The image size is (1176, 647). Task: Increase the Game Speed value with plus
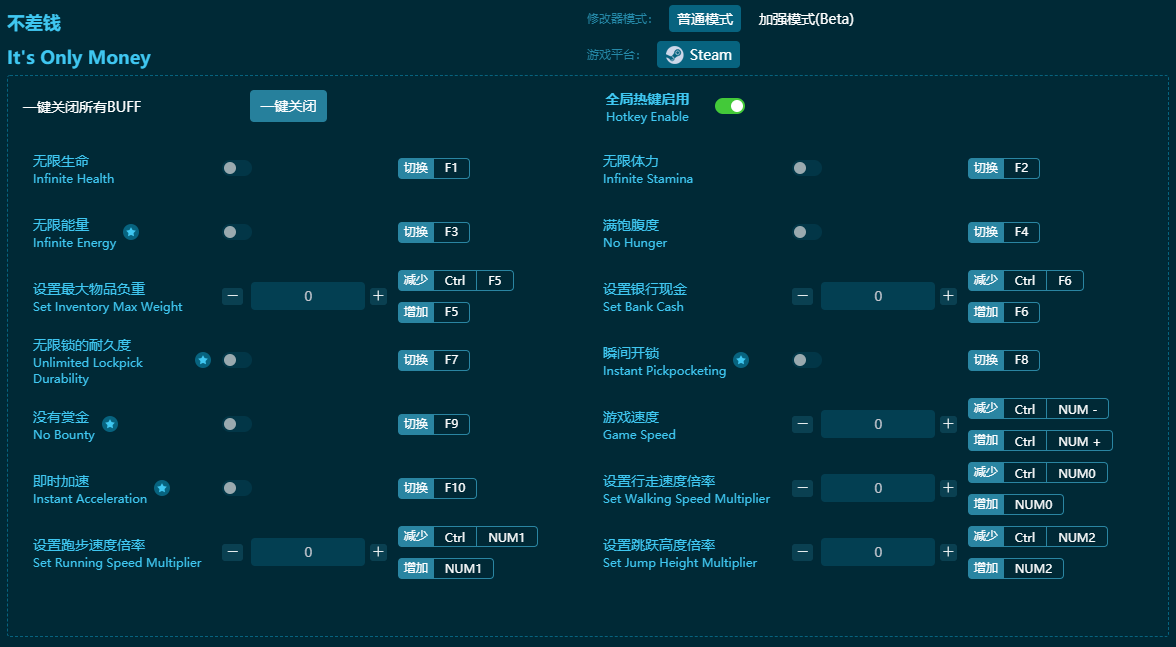[948, 424]
